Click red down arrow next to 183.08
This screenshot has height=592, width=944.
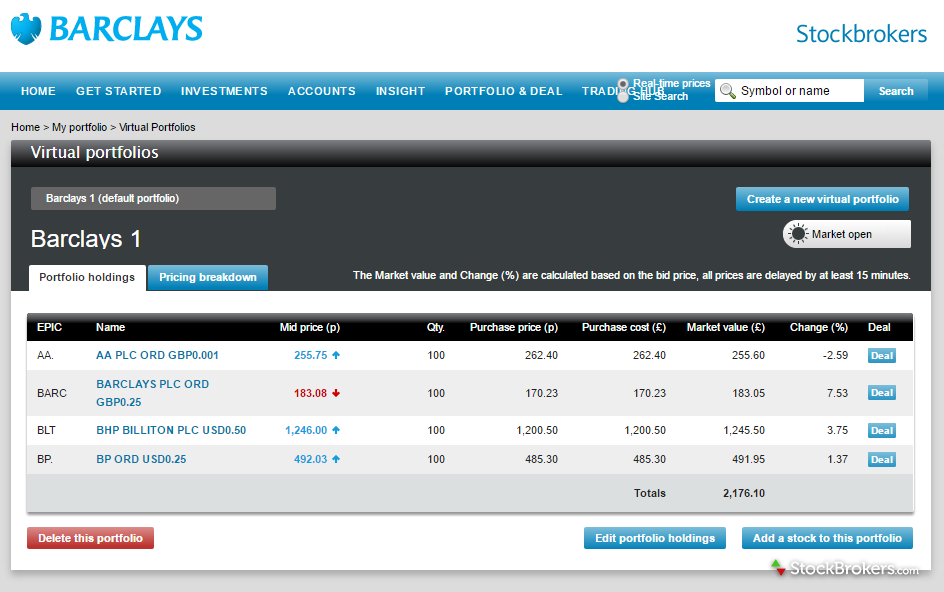point(336,393)
